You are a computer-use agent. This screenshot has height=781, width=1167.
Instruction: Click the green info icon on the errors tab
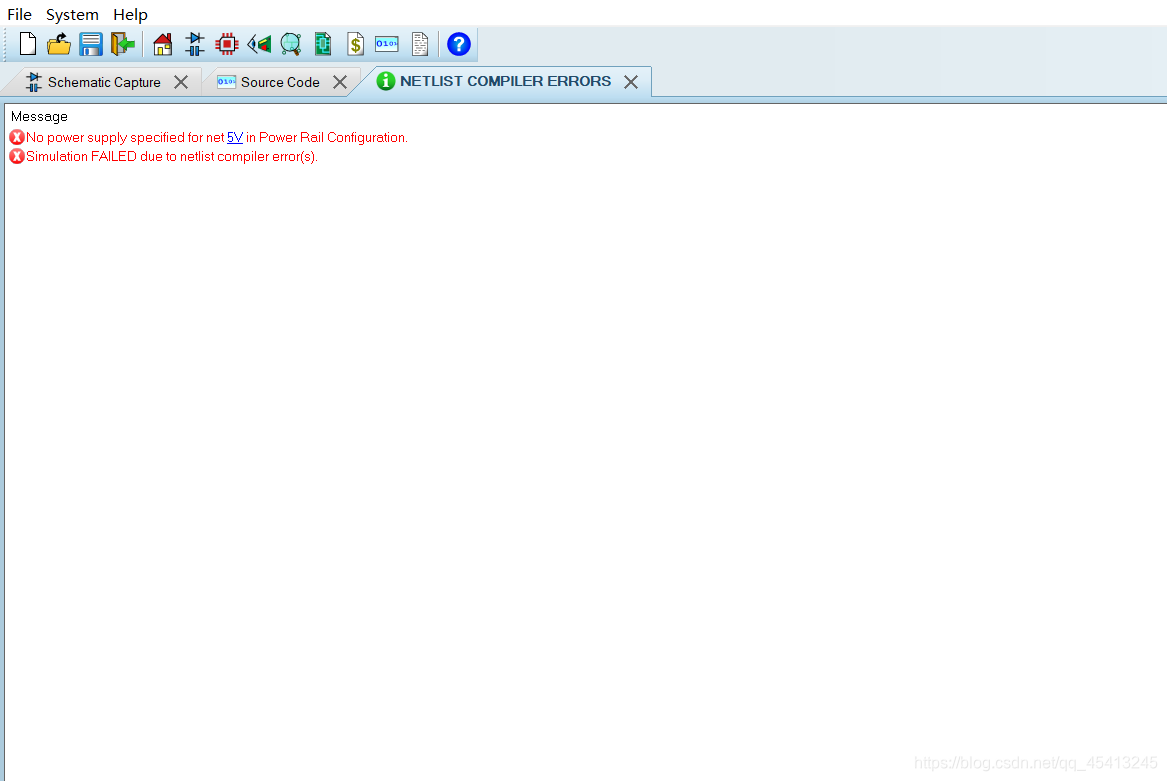[x=386, y=81]
